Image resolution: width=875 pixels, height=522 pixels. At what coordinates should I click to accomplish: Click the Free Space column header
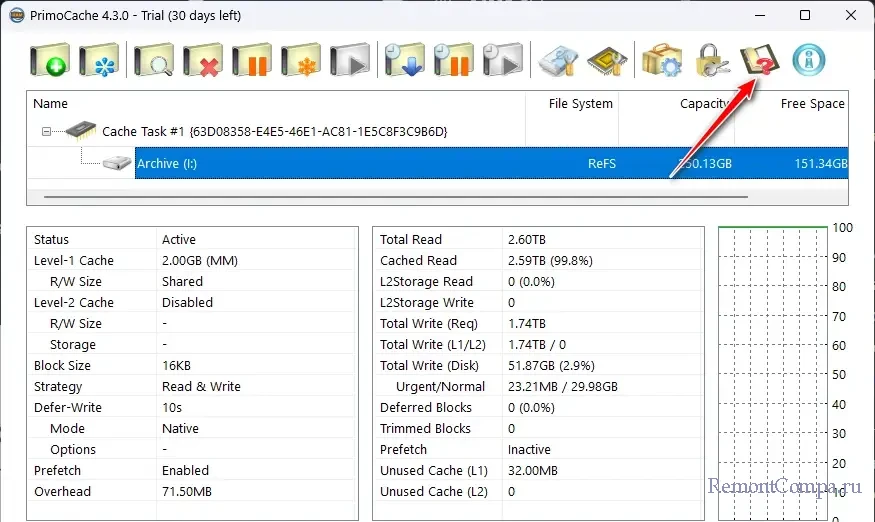pos(811,104)
